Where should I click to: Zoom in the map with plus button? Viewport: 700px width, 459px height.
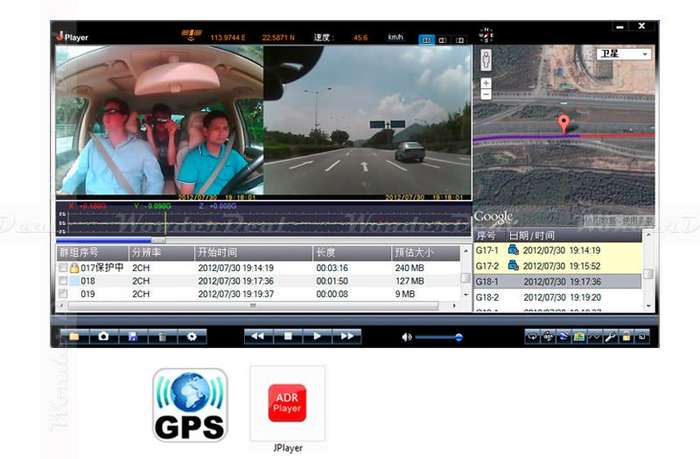pyautogui.click(x=486, y=83)
